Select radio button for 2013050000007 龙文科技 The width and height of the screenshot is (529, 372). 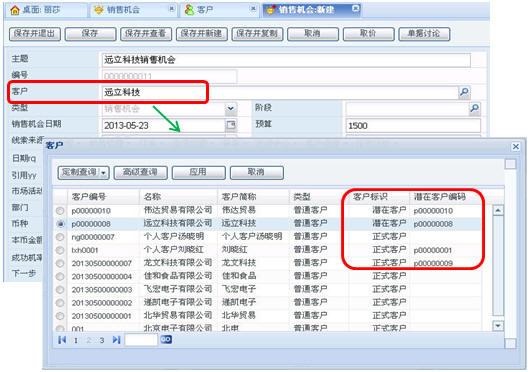tap(60, 263)
